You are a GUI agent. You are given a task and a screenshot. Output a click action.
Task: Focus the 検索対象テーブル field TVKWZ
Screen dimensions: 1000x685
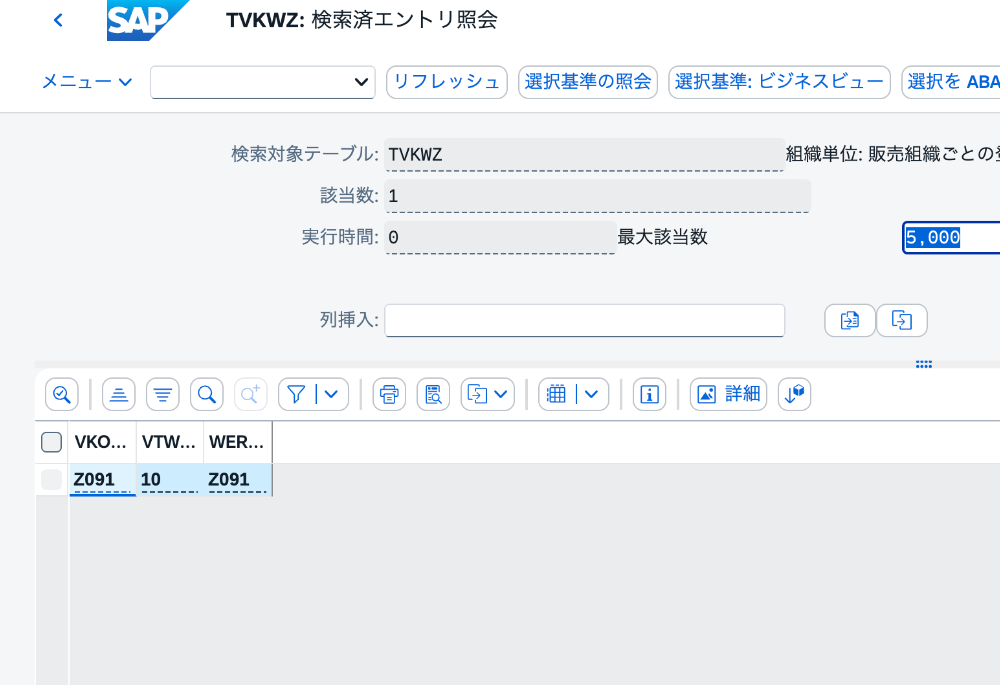click(584, 154)
